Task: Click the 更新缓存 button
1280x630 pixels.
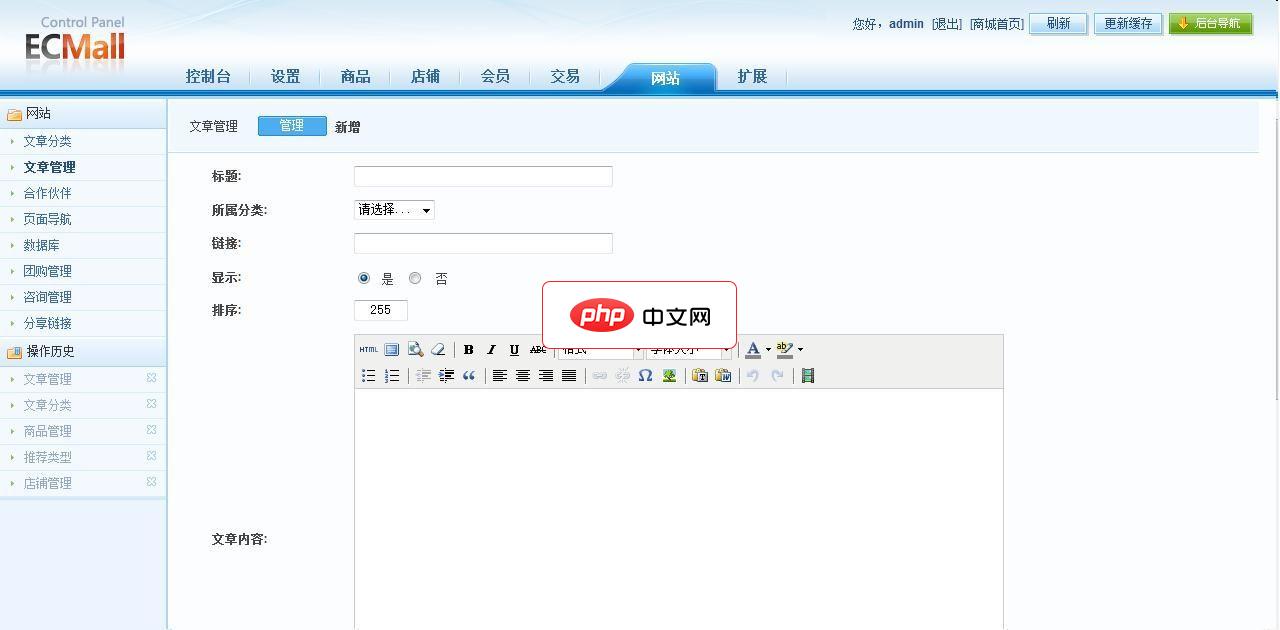Action: pyautogui.click(x=1128, y=23)
